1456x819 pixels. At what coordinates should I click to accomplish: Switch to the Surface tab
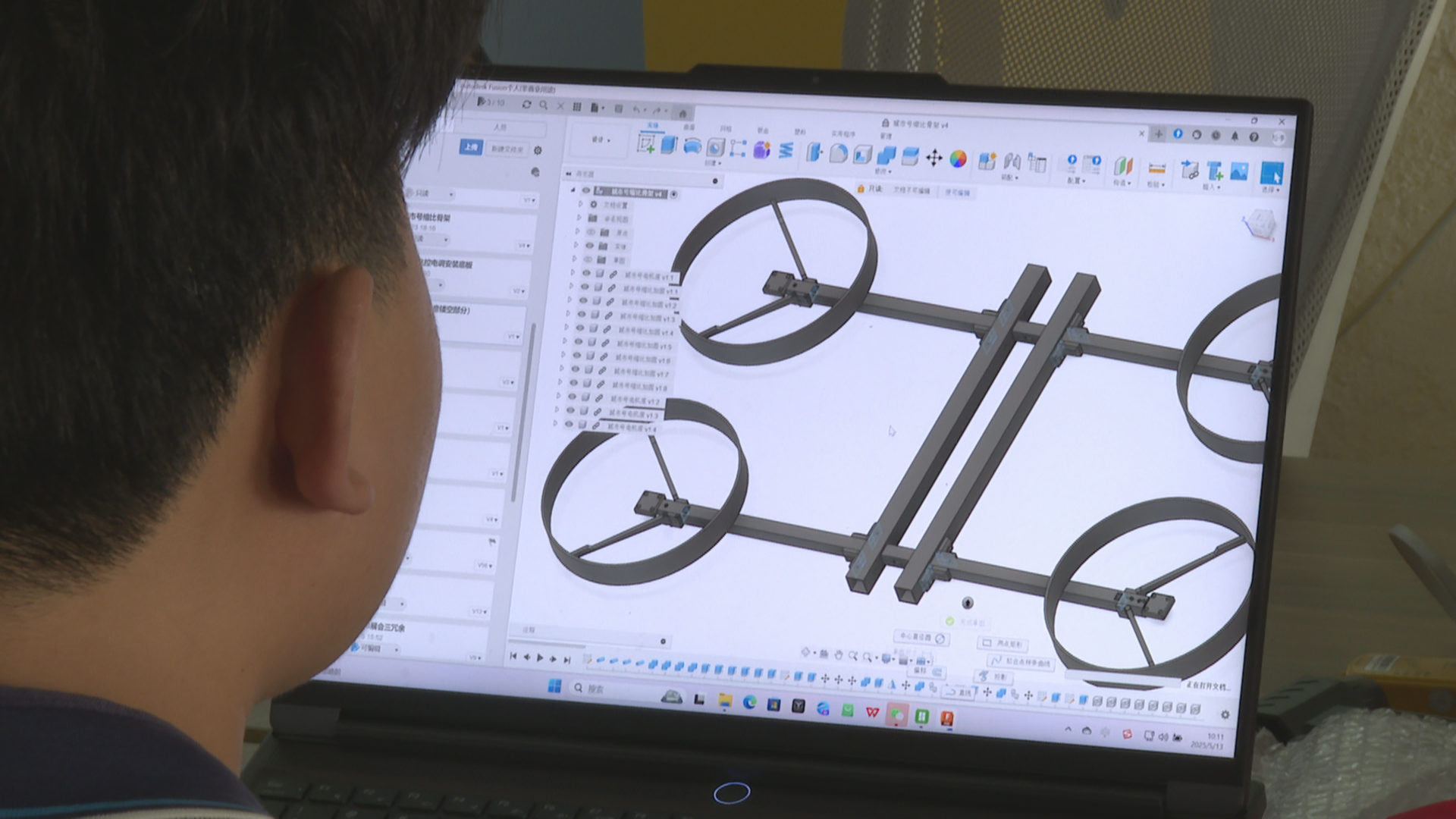click(x=689, y=127)
